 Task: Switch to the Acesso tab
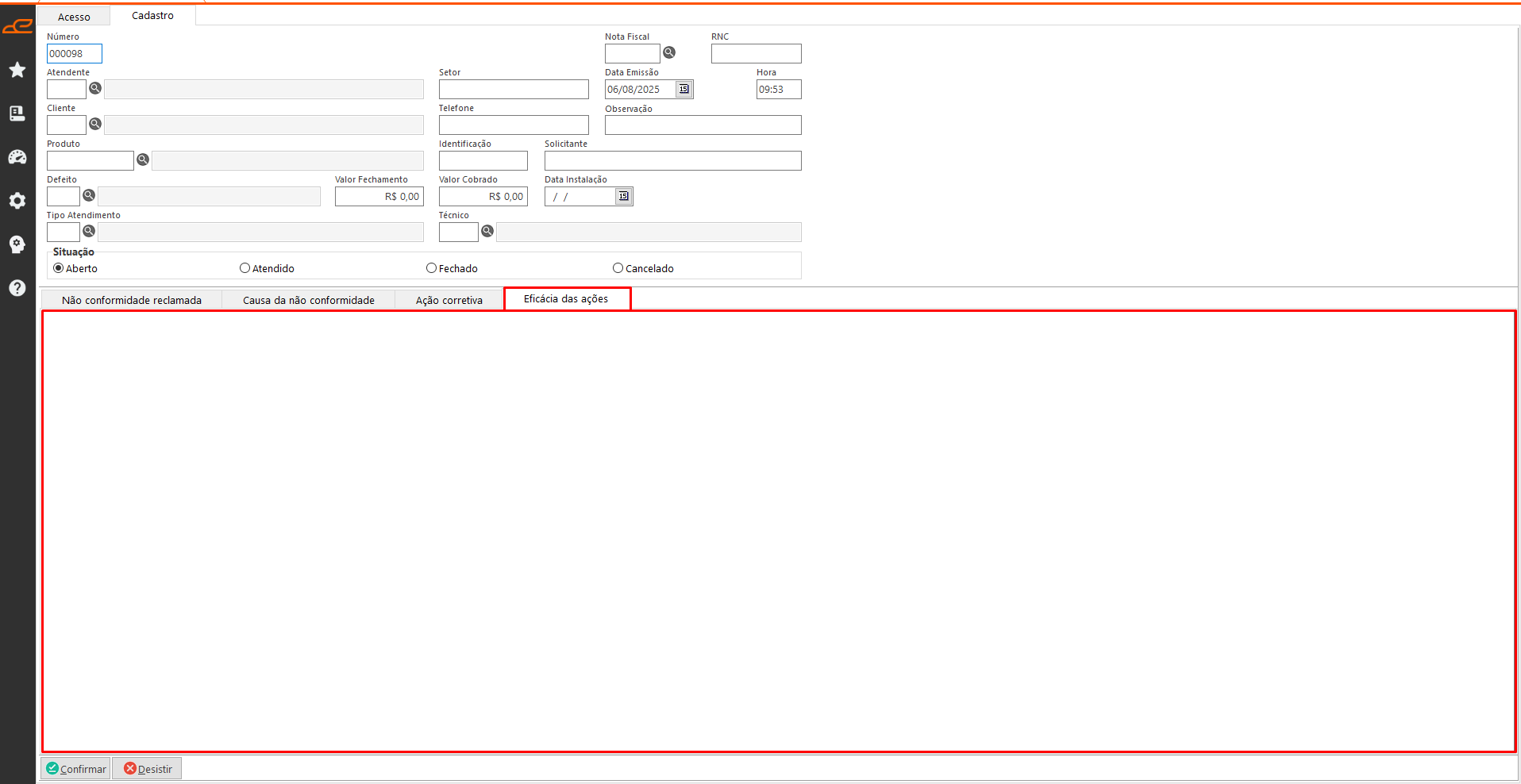tap(74, 17)
